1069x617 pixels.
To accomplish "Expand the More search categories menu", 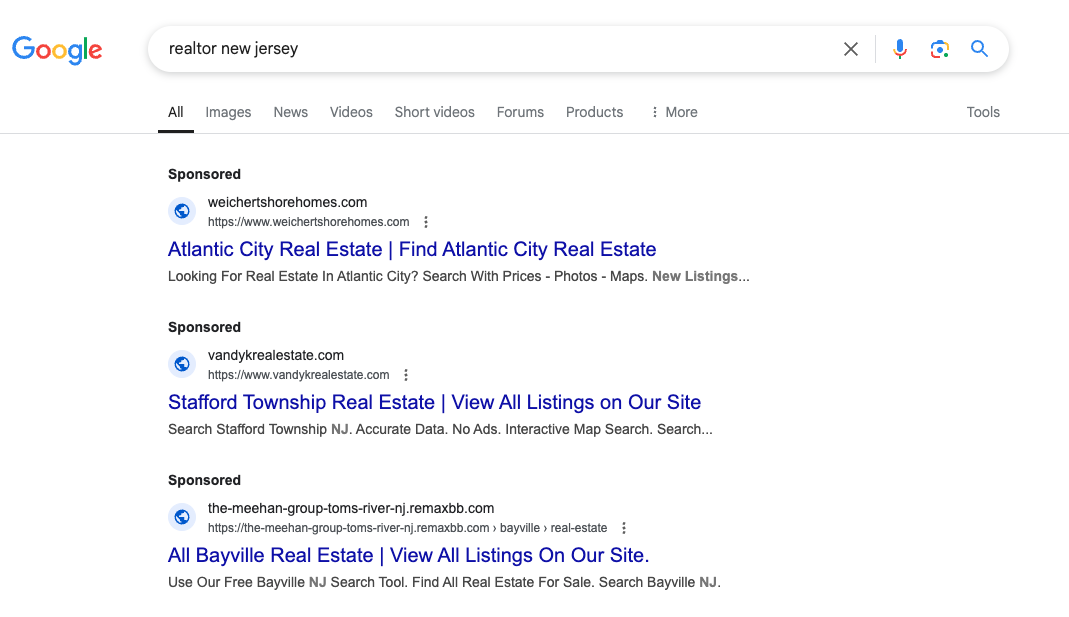I will (672, 112).
